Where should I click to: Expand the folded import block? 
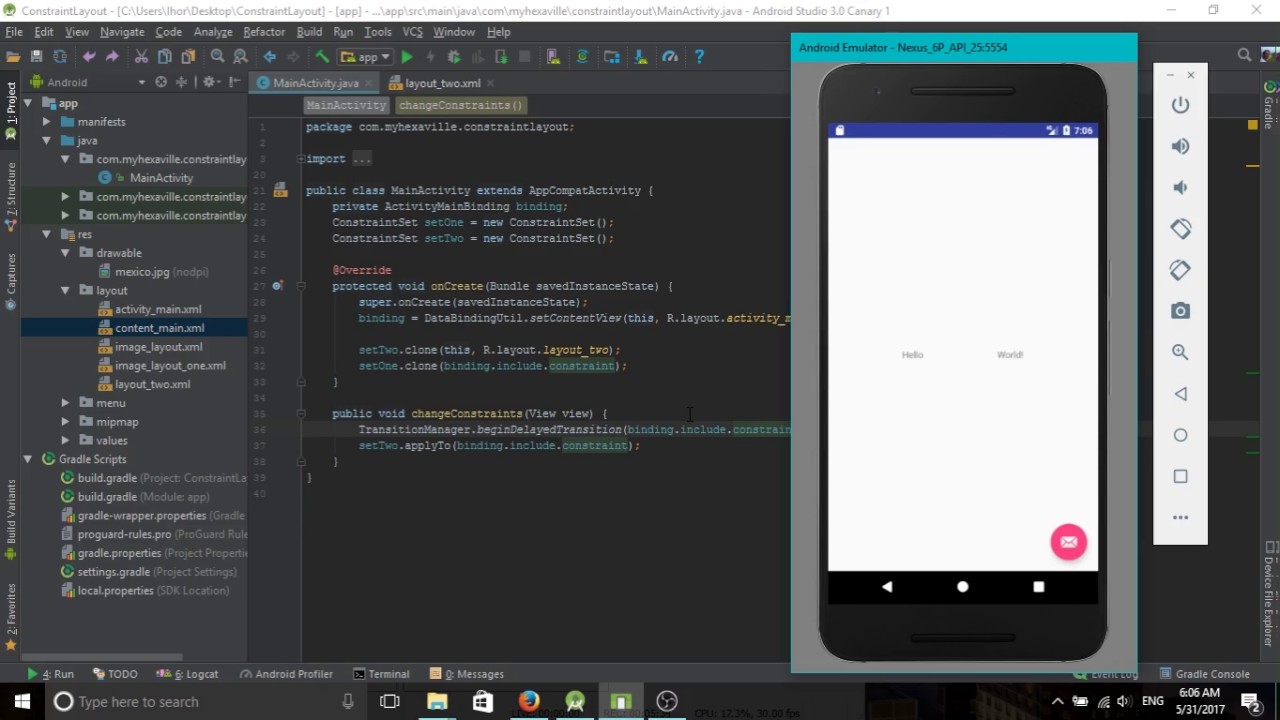coord(300,159)
